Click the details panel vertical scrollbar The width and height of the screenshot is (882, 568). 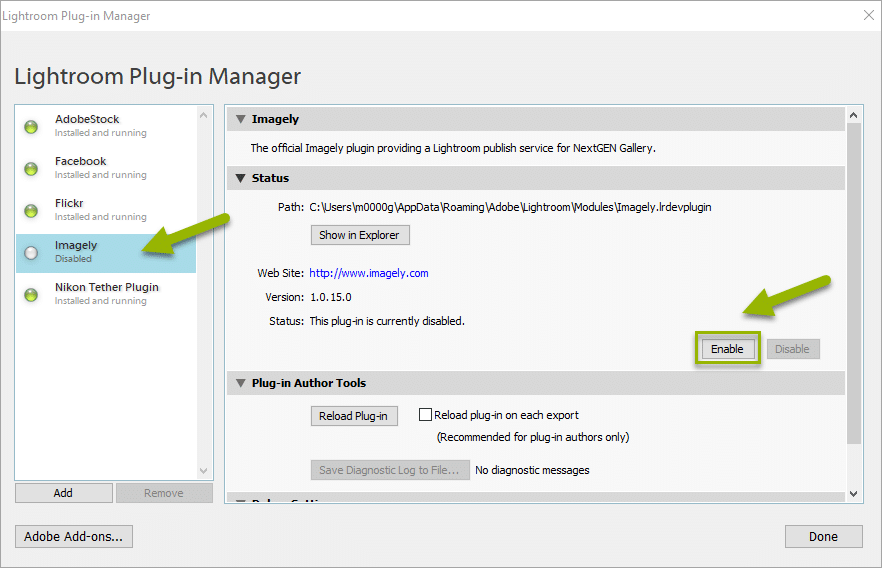[853, 280]
